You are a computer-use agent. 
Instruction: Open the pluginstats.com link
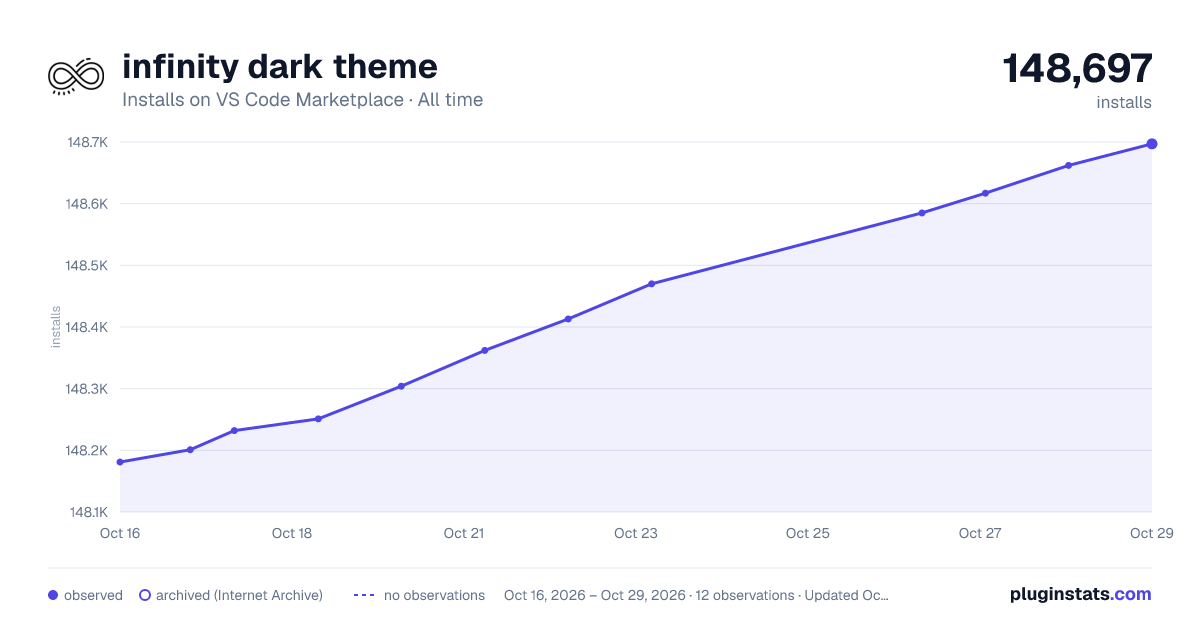[x=1080, y=594]
